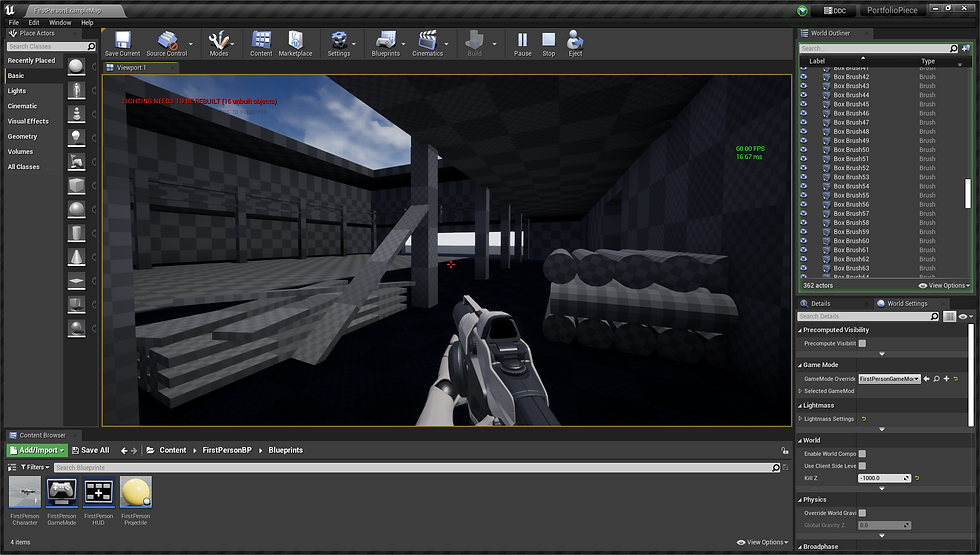Select the Sphere shape in Place Actors
The width and height of the screenshot is (980, 555).
click(76, 209)
